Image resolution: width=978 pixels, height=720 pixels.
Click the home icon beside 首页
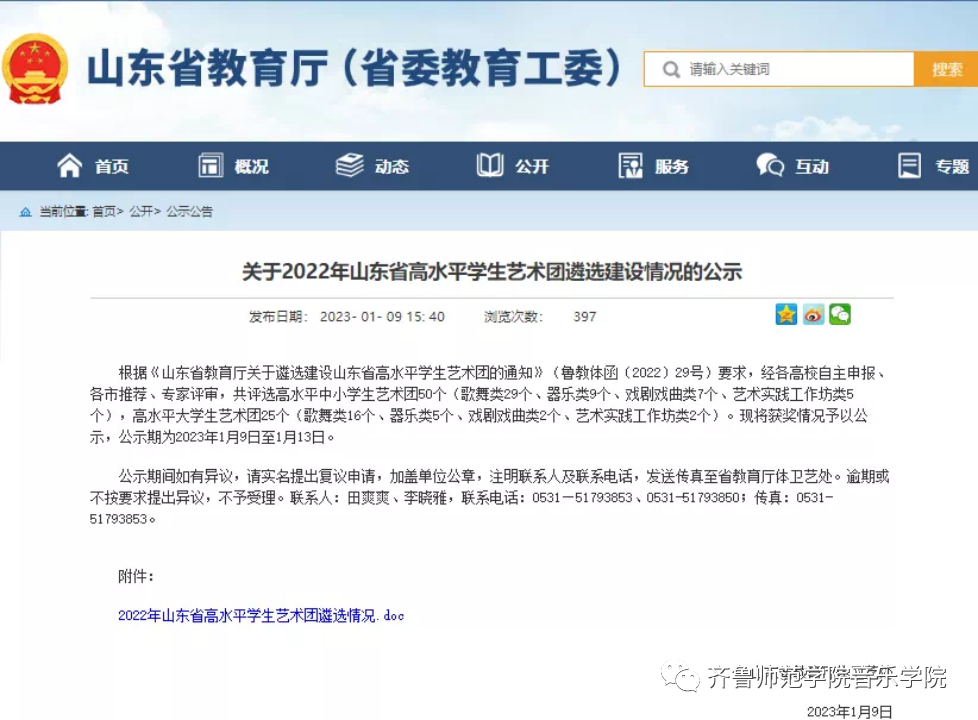point(69,166)
